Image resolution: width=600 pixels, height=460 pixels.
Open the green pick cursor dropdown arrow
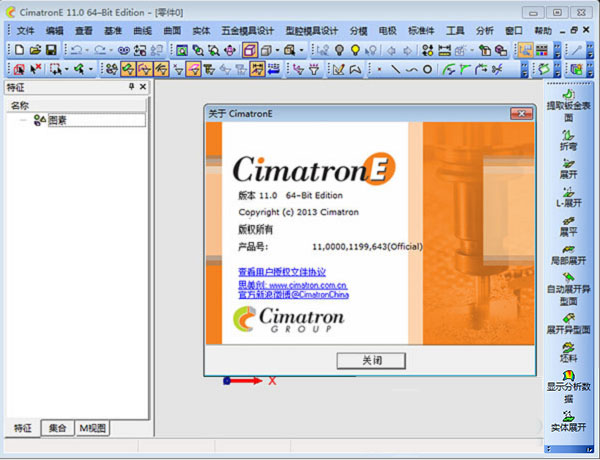91,69
